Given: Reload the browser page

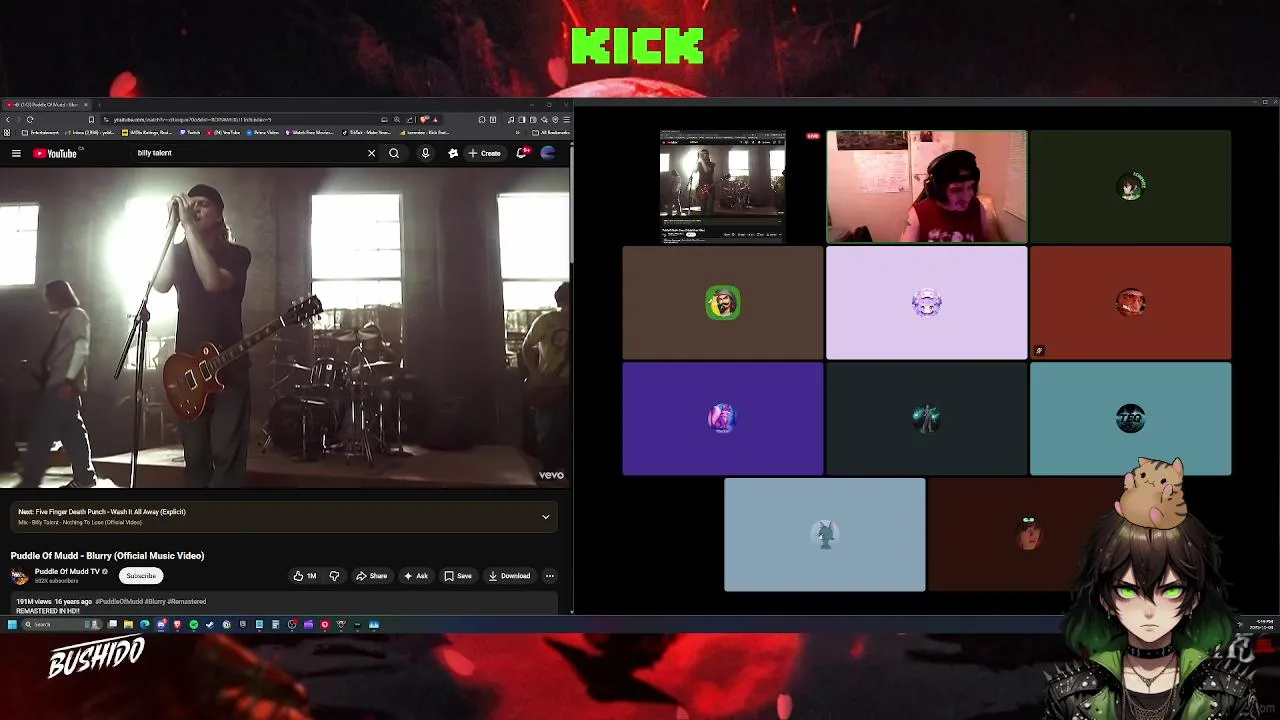Looking at the screenshot, I should click(30, 120).
